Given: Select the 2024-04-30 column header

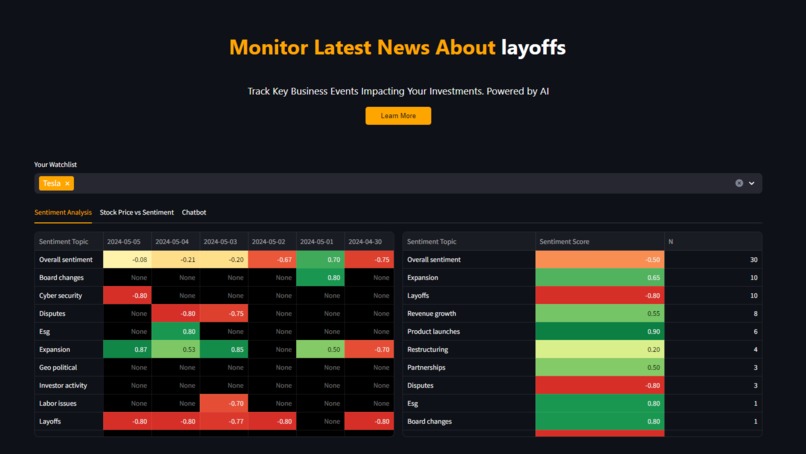Looking at the screenshot, I should tap(369, 242).
